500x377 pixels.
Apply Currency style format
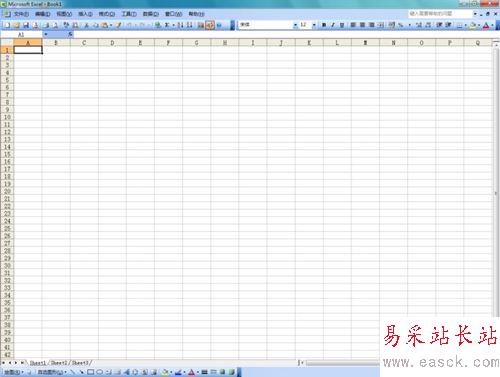(392, 25)
